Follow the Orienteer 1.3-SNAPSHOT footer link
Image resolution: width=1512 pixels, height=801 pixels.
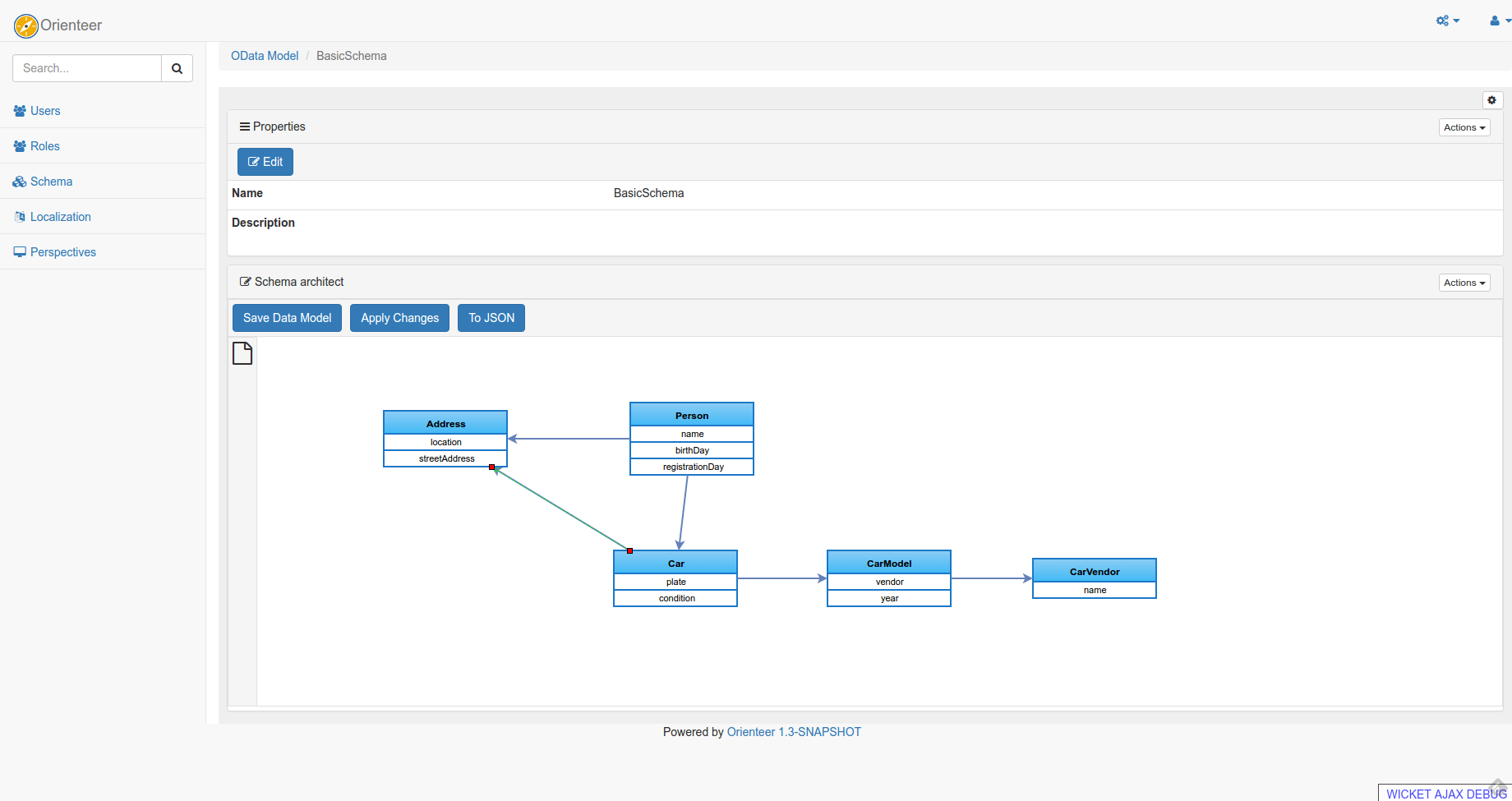click(x=794, y=731)
